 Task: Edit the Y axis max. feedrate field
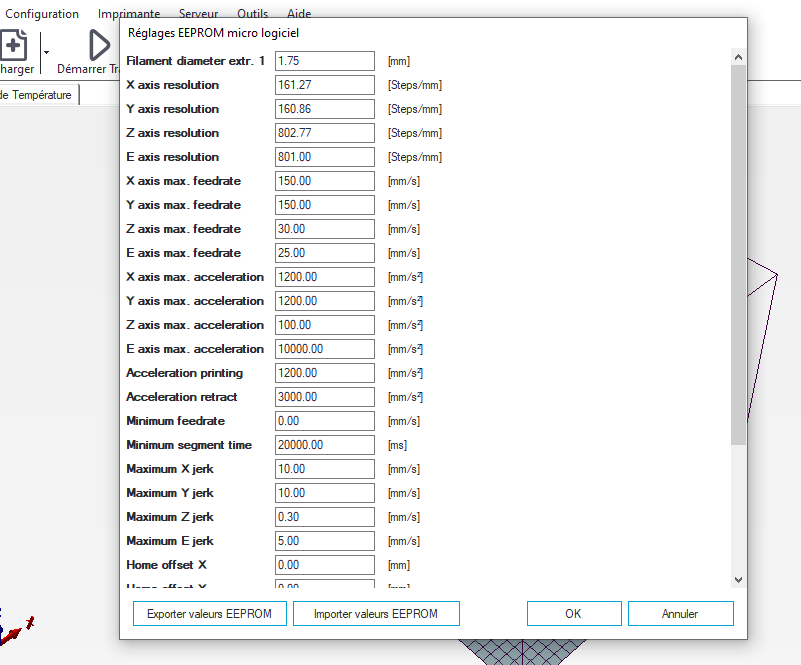coord(324,205)
